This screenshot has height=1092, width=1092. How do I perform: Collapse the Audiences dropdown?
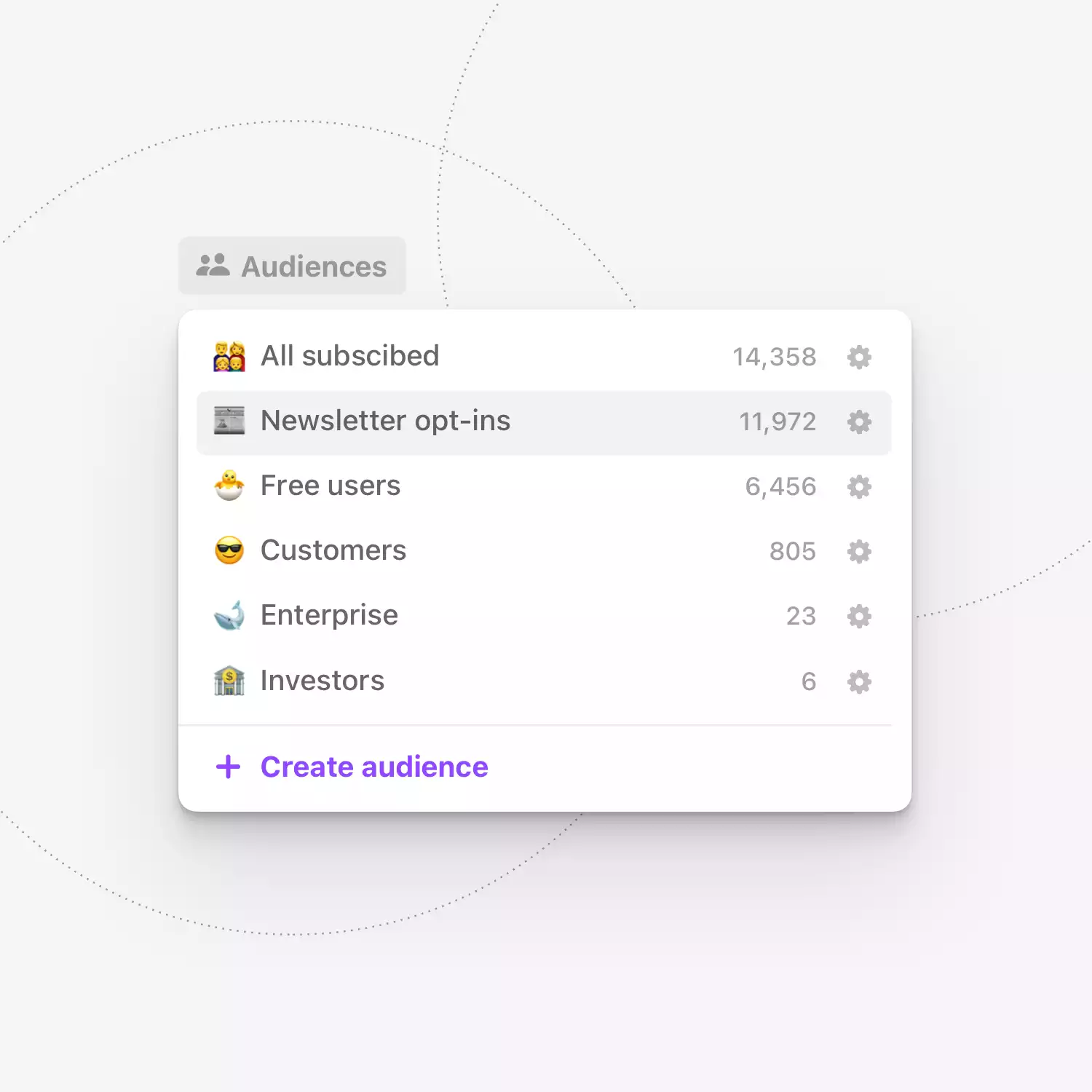click(x=292, y=266)
